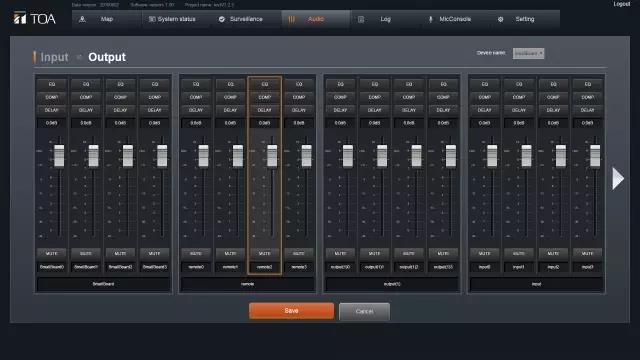Open System status from the top bar

pos(172,19)
